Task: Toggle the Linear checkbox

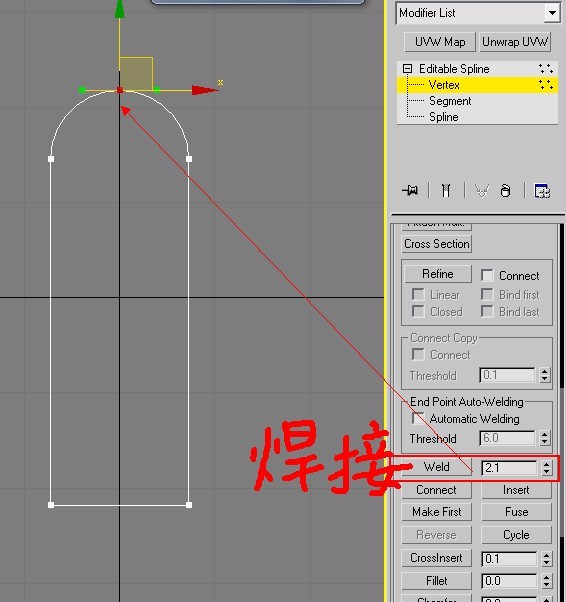Action: pos(418,294)
